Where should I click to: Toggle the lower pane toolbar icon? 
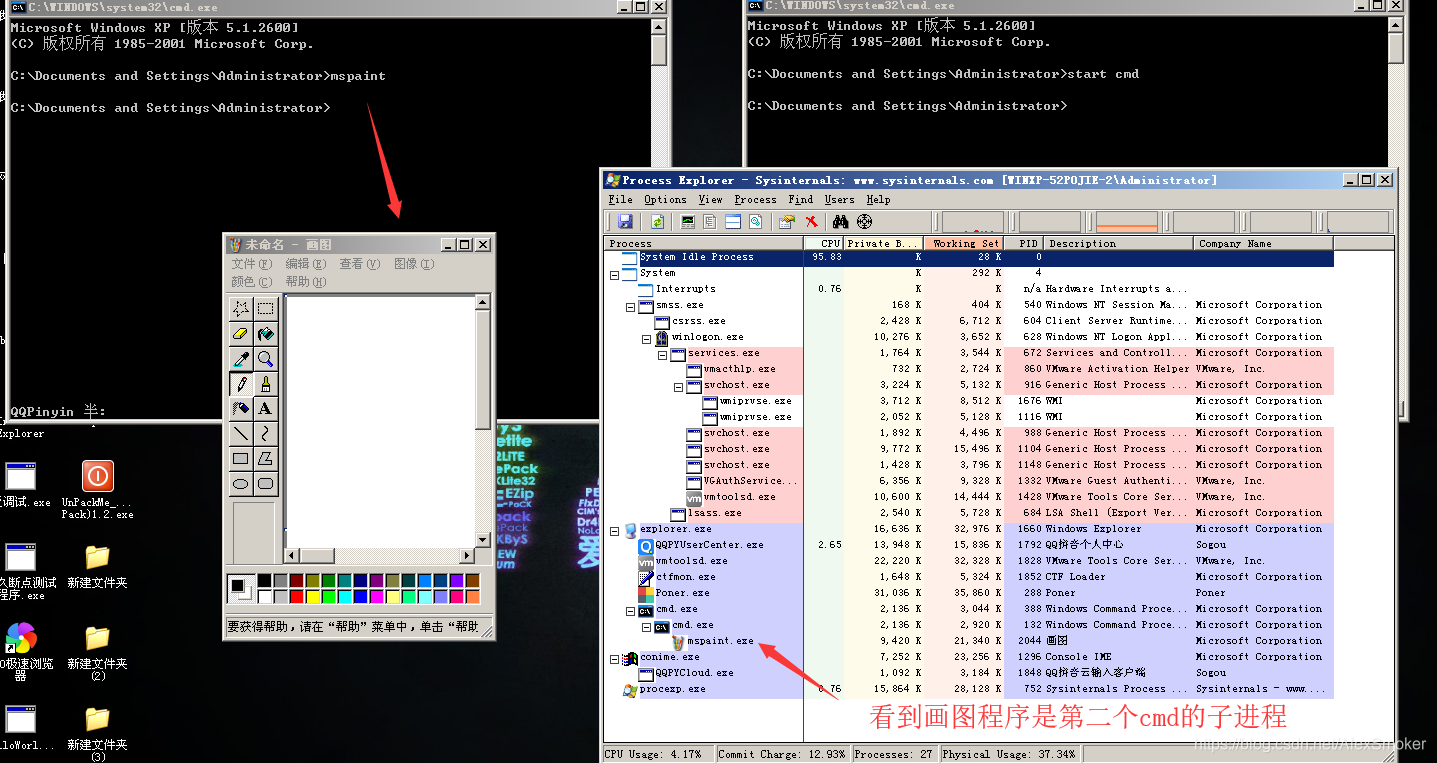pyautogui.click(x=733, y=221)
